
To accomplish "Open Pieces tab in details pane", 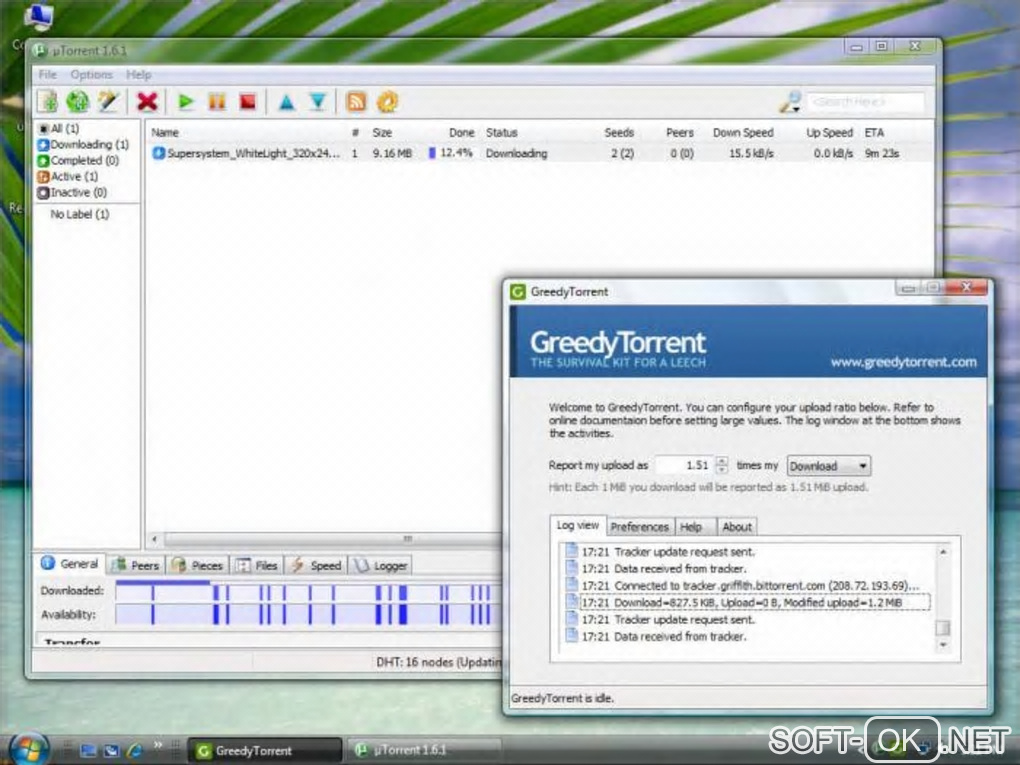I will pos(198,565).
